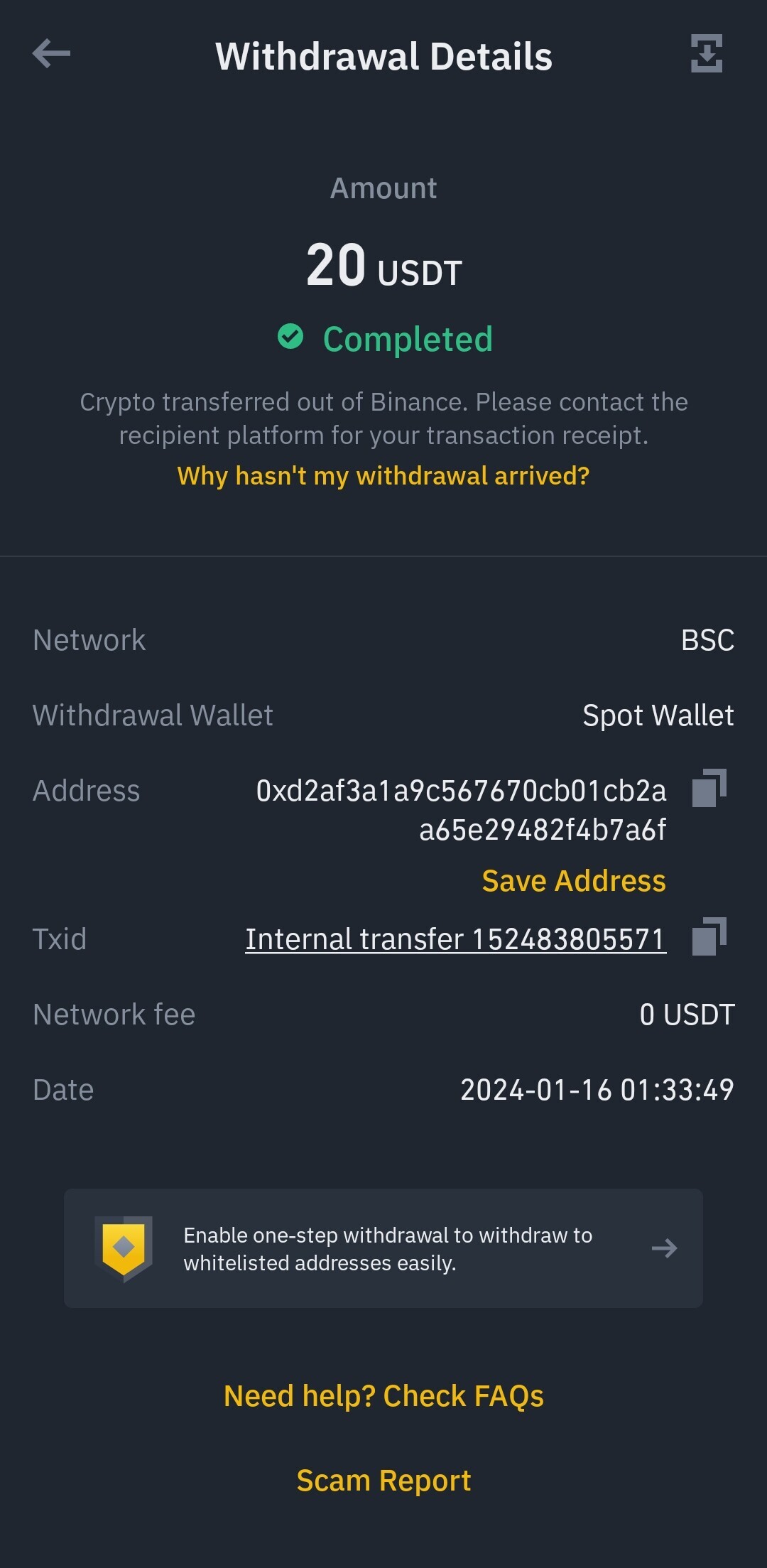Viewport: 767px width, 1568px height.
Task: Copy the Txid value
Action: (x=709, y=936)
